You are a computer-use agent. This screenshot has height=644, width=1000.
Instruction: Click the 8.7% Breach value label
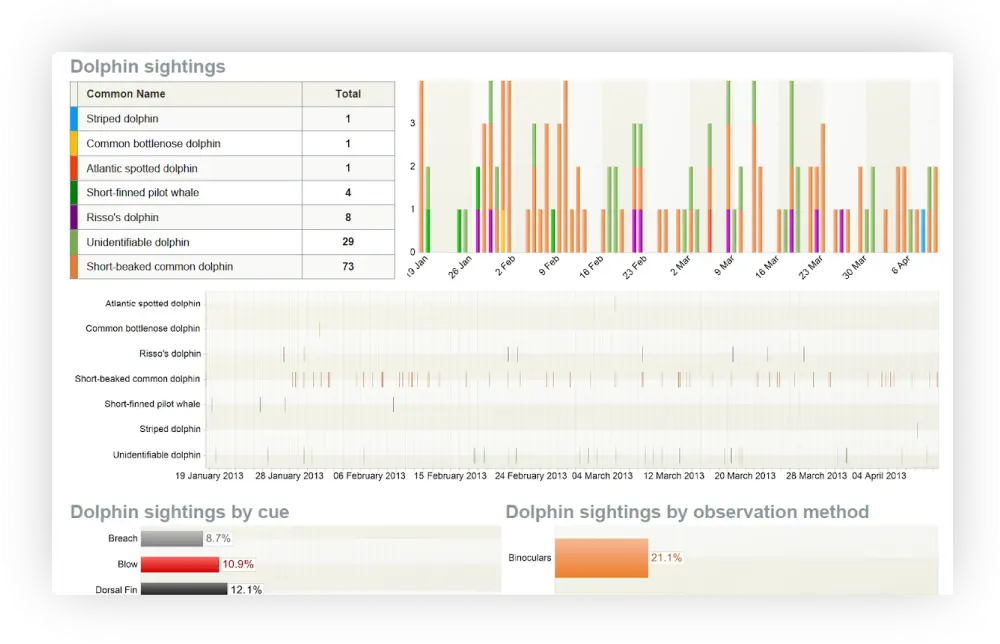pos(218,539)
